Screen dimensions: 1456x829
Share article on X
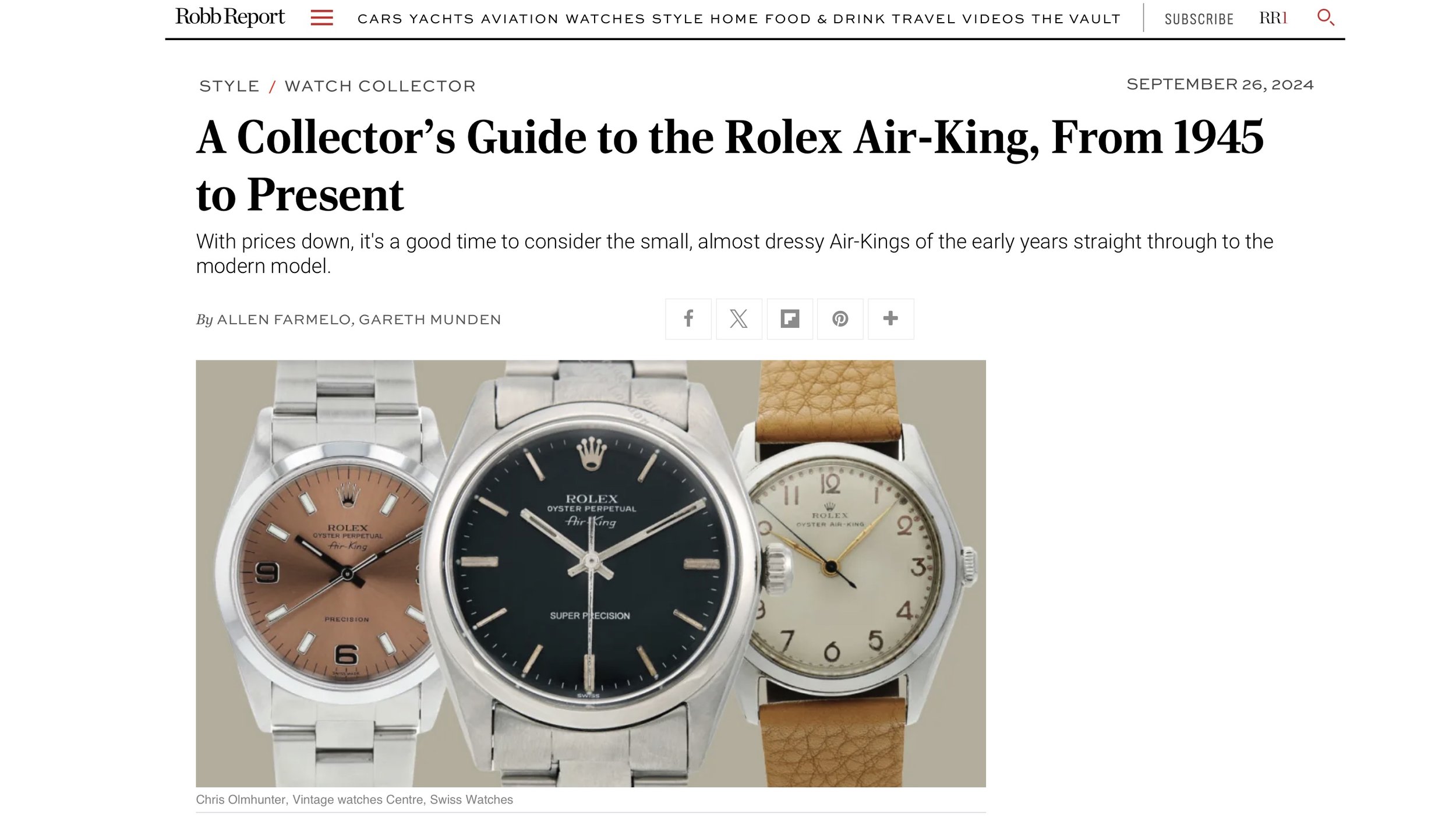738,319
